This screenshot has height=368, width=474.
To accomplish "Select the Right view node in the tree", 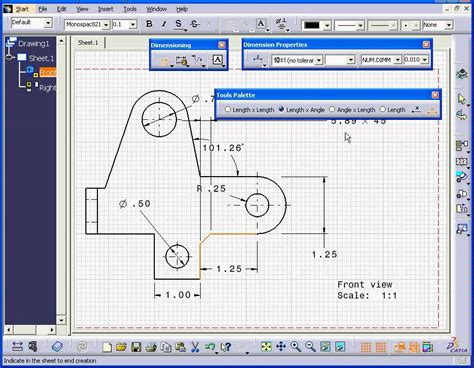I will [x=48, y=88].
